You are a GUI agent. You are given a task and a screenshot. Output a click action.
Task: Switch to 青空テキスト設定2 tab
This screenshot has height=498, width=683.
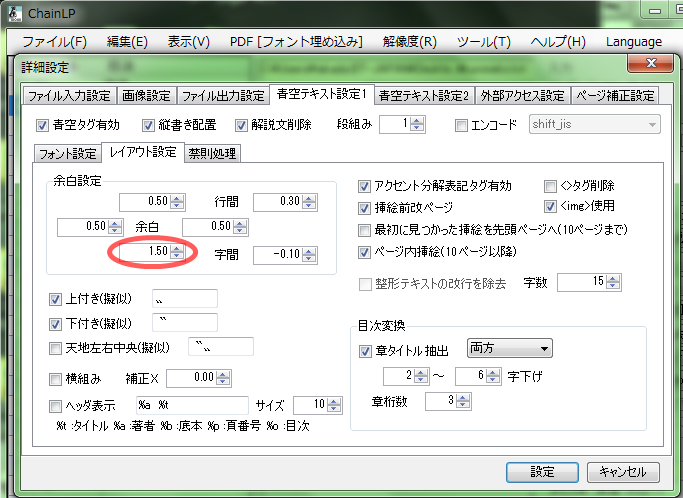click(424, 95)
